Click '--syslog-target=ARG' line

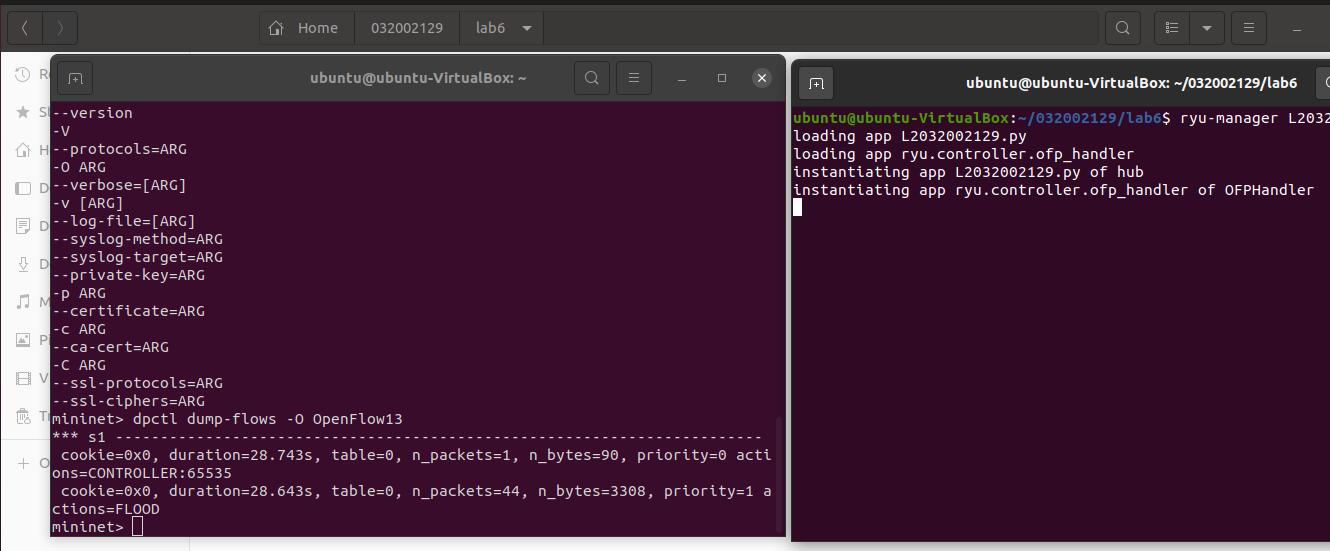[x=137, y=257]
